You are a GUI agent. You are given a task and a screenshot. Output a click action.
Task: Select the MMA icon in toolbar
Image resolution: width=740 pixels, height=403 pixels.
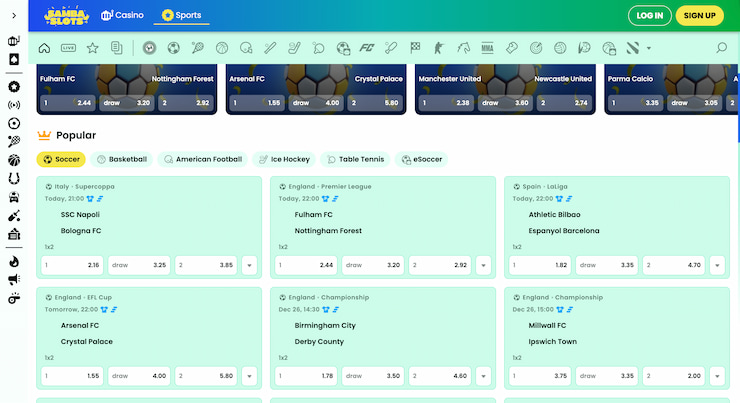(487, 48)
